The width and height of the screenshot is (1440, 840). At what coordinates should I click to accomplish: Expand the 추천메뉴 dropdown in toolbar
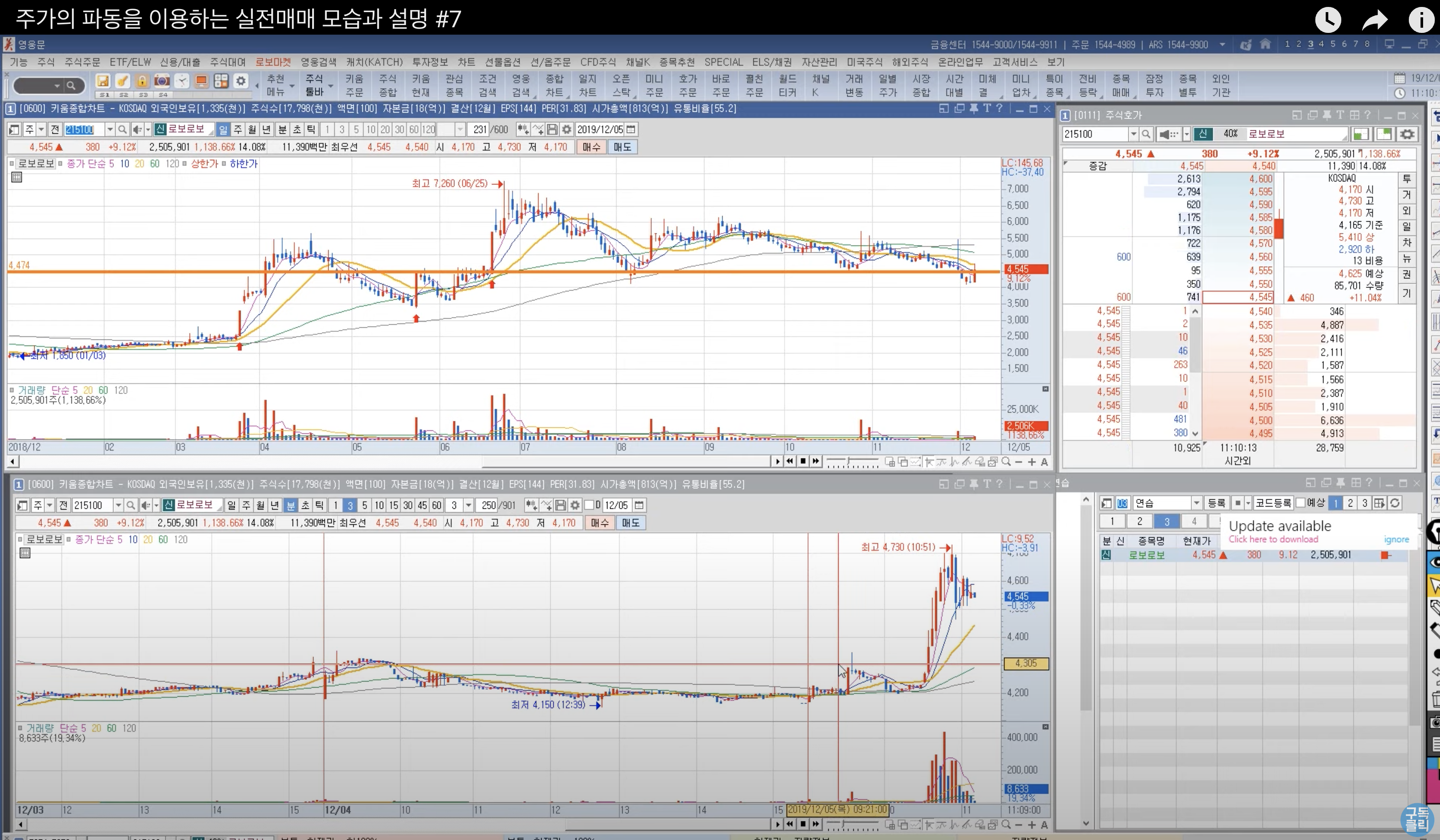(293, 86)
